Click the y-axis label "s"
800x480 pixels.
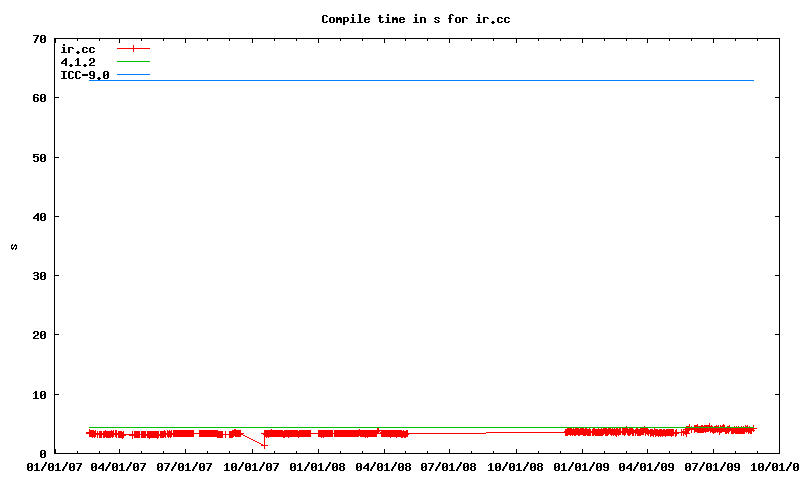(x=13, y=247)
